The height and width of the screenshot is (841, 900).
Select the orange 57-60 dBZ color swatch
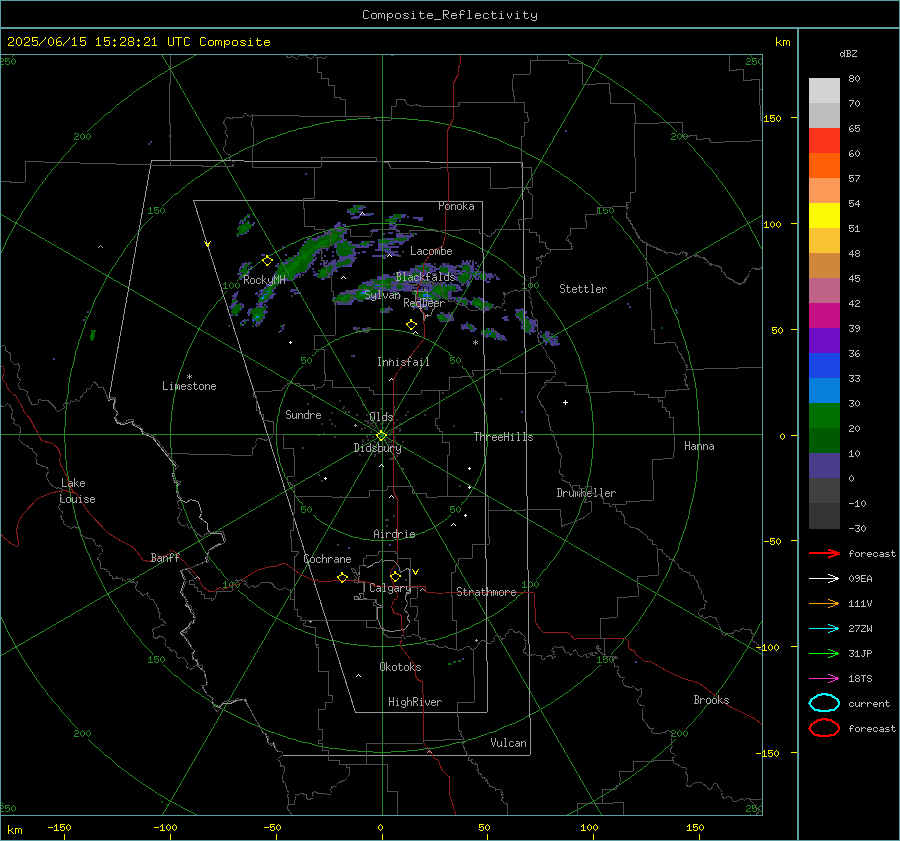824,166
